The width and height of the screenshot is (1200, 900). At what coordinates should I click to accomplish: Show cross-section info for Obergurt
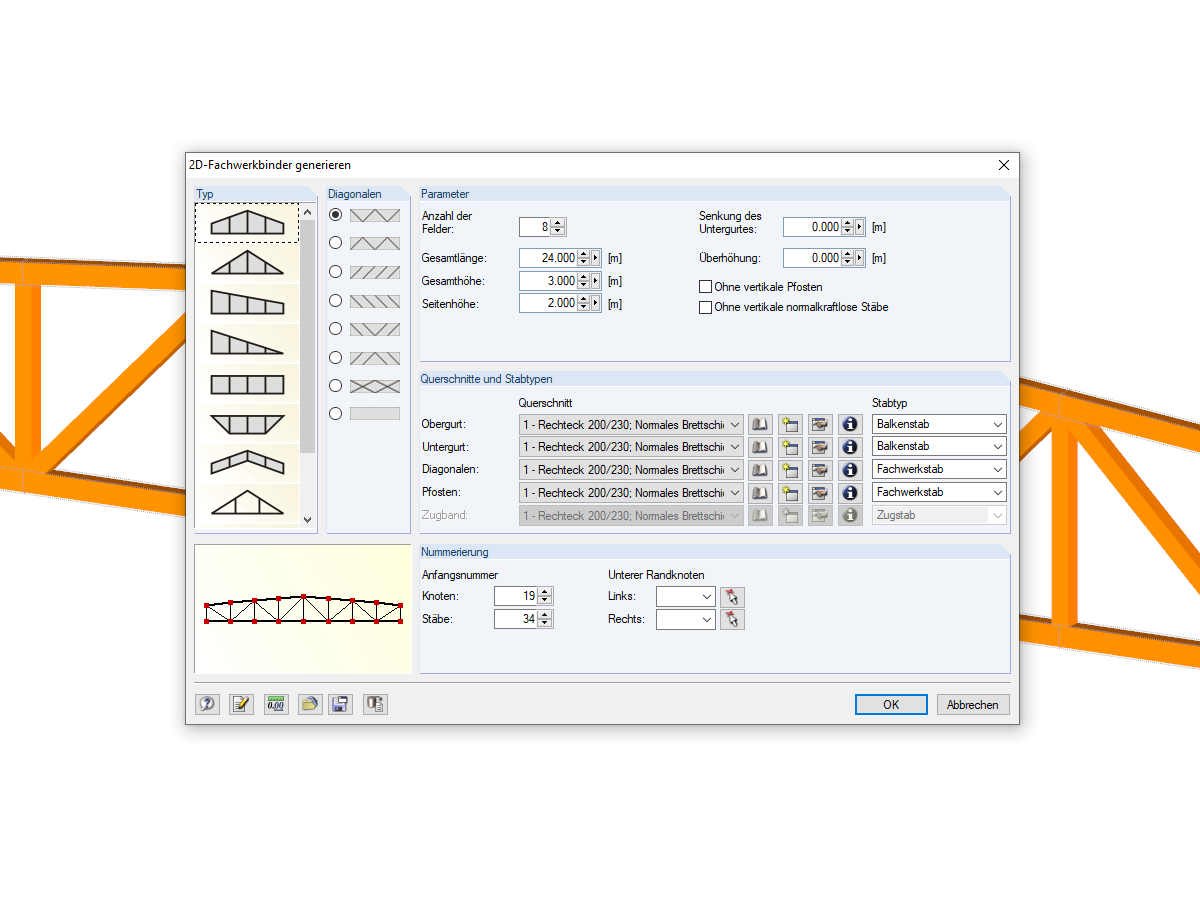point(850,424)
